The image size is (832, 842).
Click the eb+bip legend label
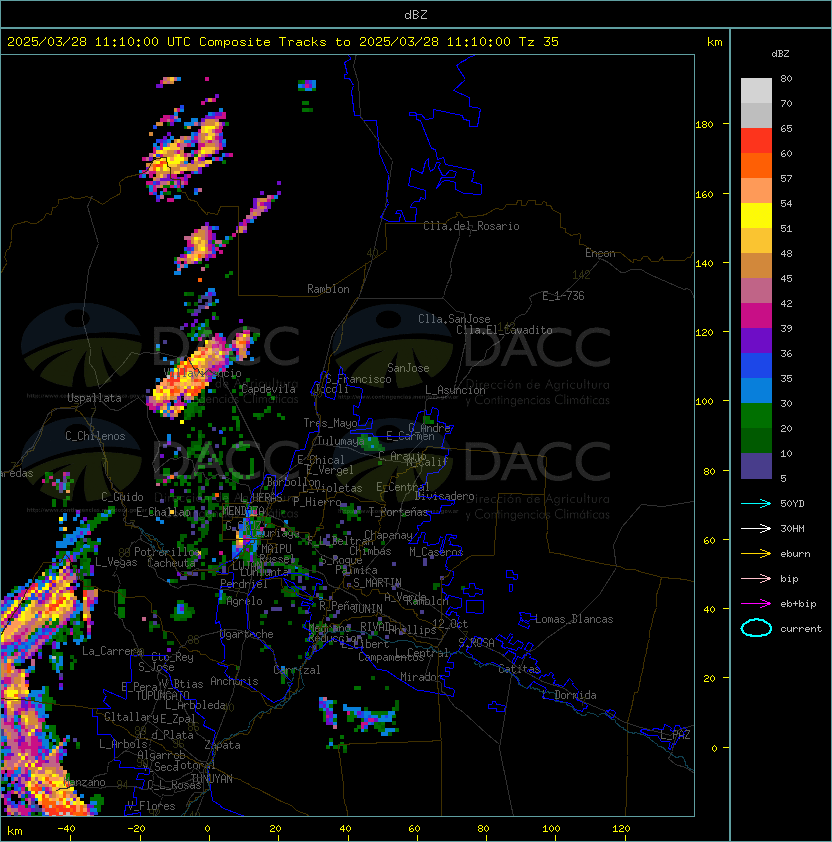[798, 604]
